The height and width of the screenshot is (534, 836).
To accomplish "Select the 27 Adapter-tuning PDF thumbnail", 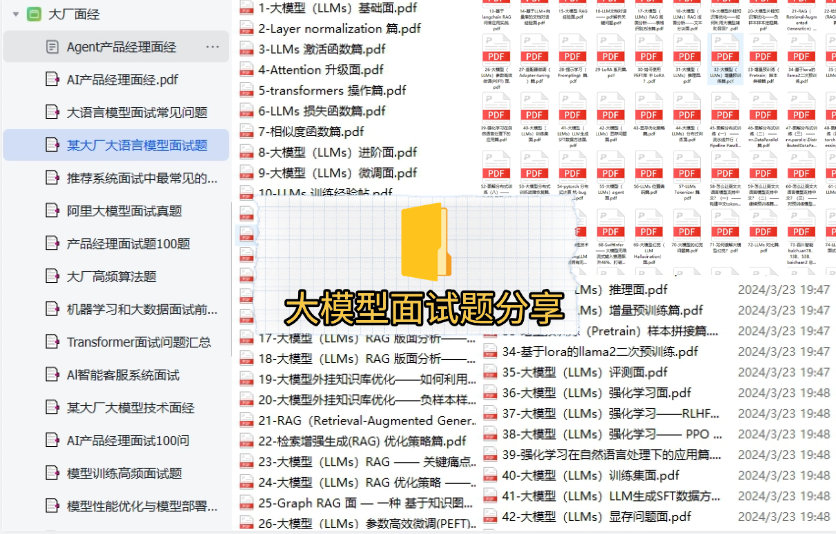I will click(534, 59).
